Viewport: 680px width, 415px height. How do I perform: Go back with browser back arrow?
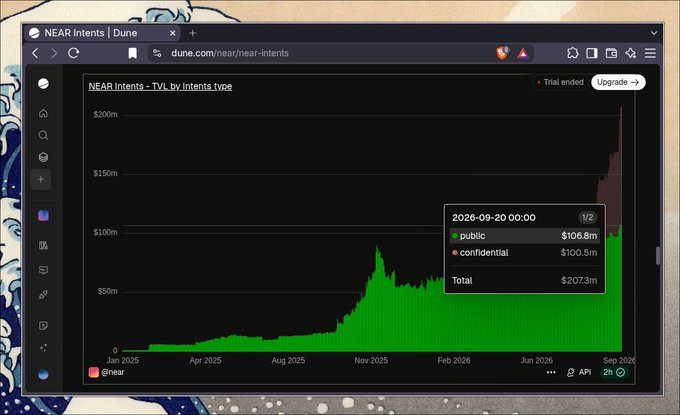coord(36,53)
